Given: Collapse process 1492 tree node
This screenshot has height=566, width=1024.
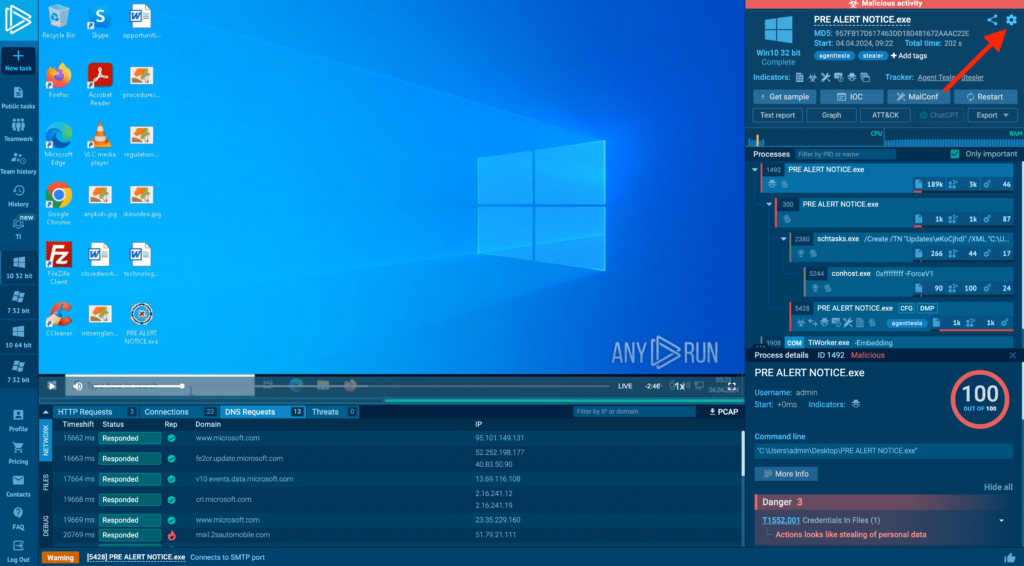Looking at the screenshot, I should [757, 170].
